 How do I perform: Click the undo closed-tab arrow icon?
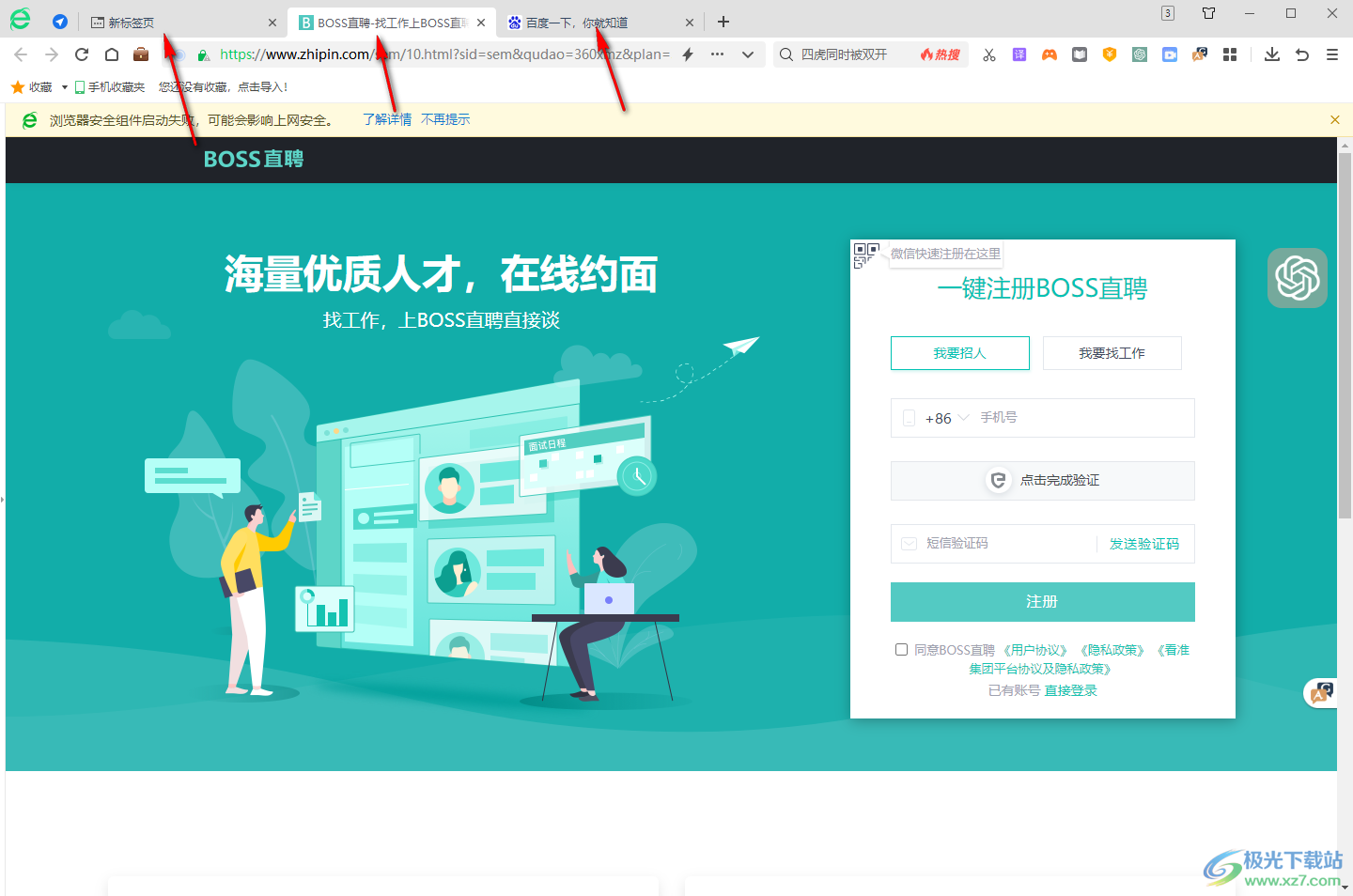[1302, 54]
